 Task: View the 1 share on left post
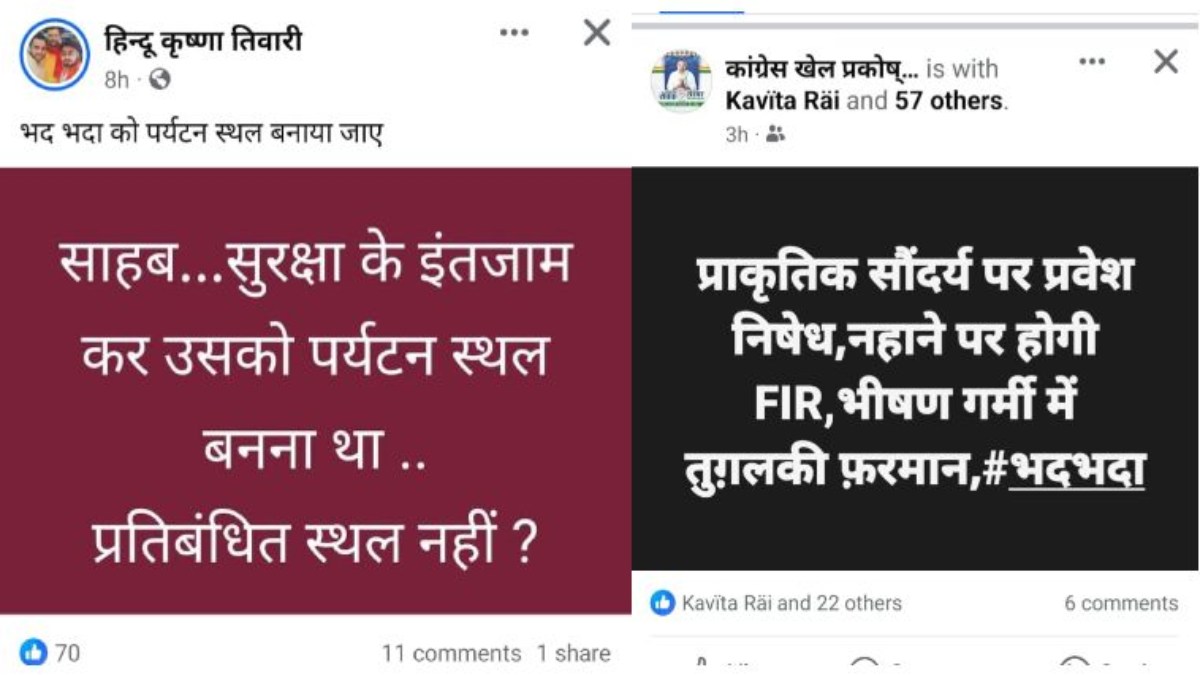(x=573, y=654)
